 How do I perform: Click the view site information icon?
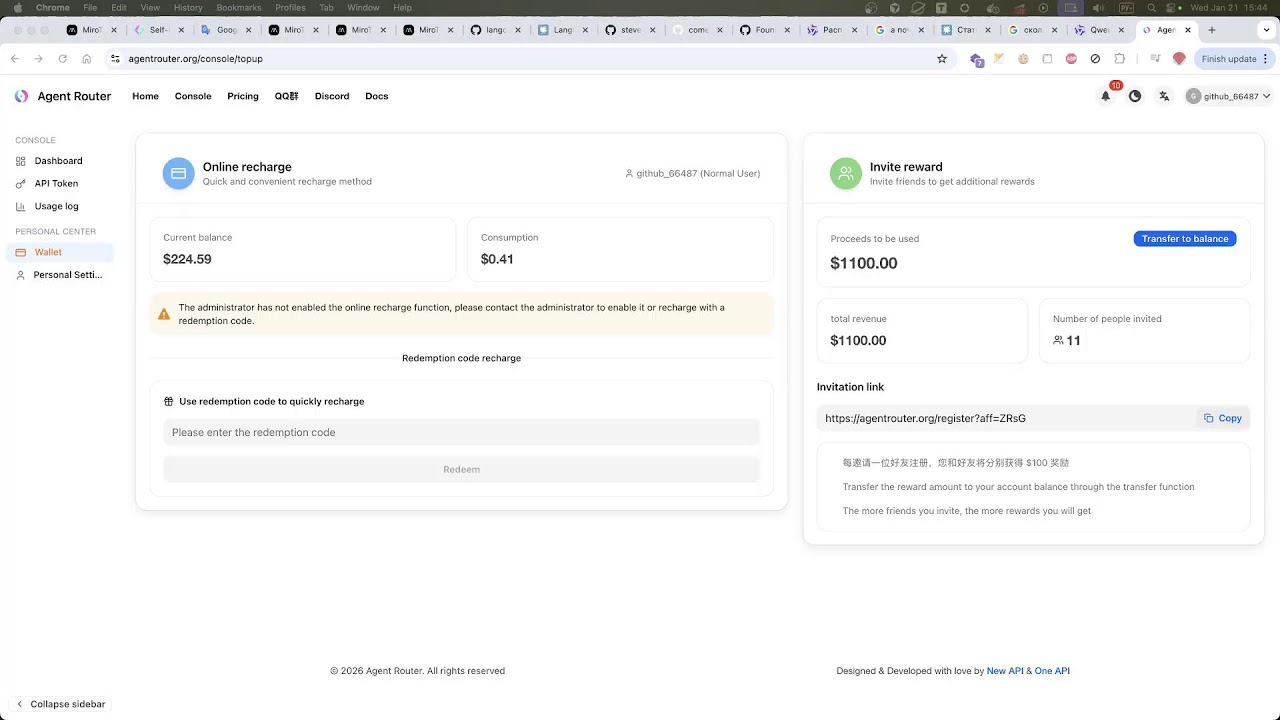click(x=114, y=59)
